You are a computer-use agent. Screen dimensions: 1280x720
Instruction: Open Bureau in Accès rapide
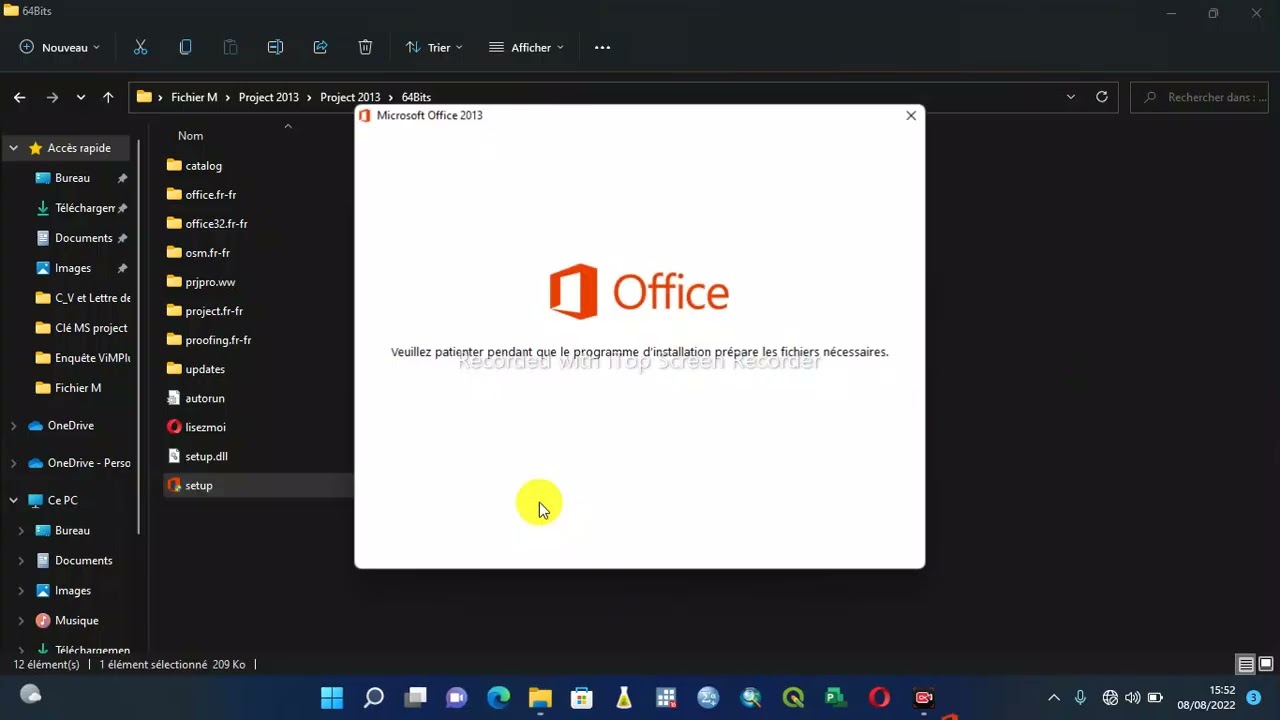pyautogui.click(x=72, y=178)
